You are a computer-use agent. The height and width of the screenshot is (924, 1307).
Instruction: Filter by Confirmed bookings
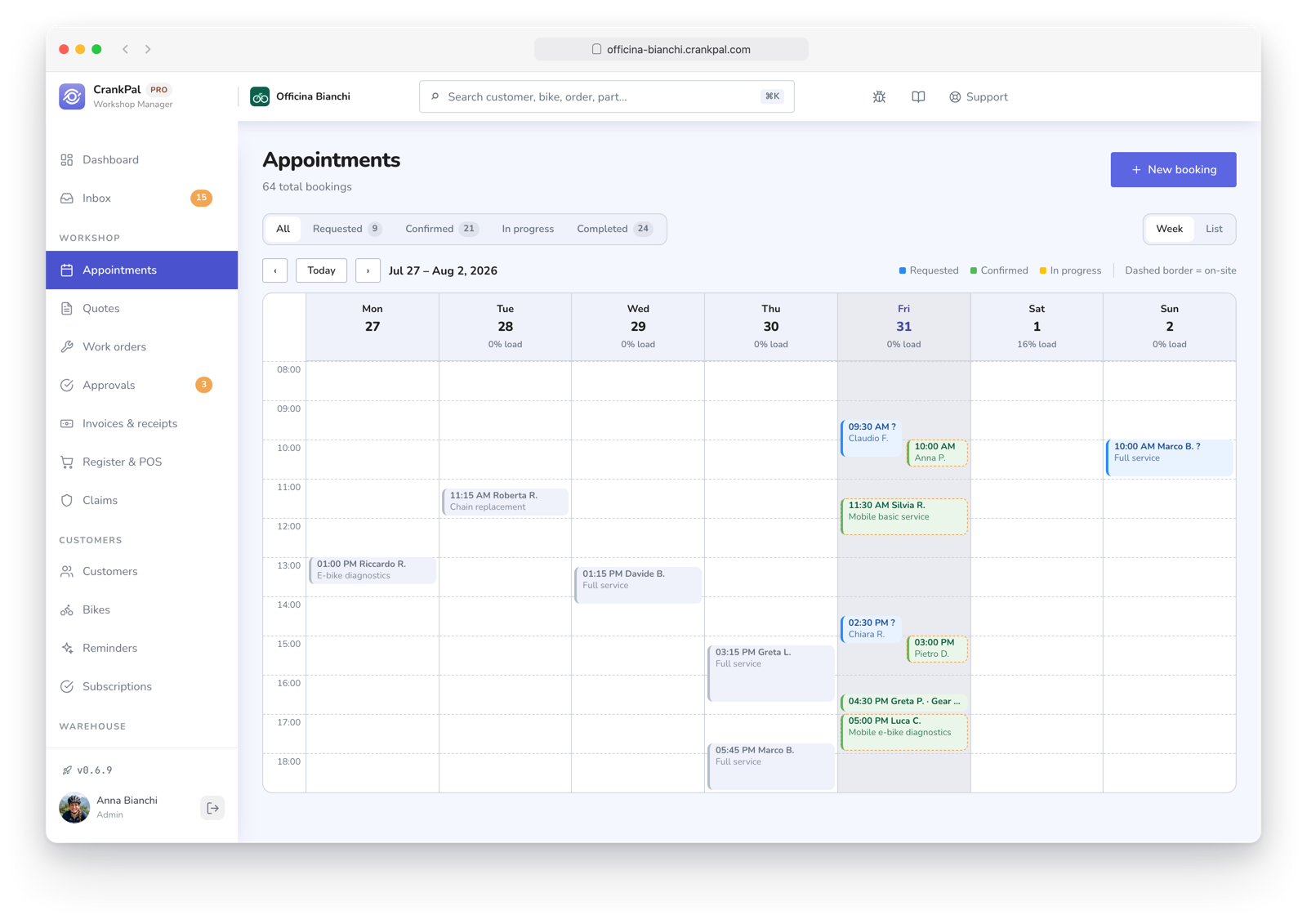pos(441,229)
